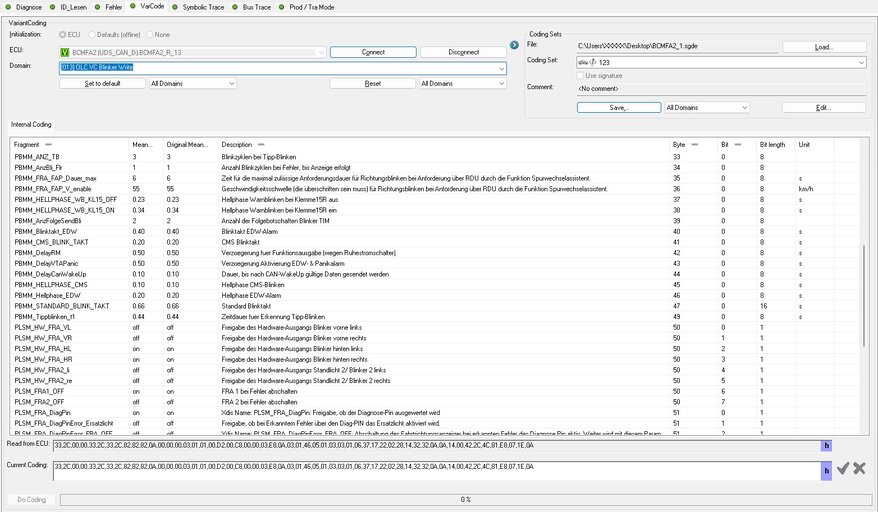Click the Comment field showing No comment
878x512 pixels.
[721, 89]
